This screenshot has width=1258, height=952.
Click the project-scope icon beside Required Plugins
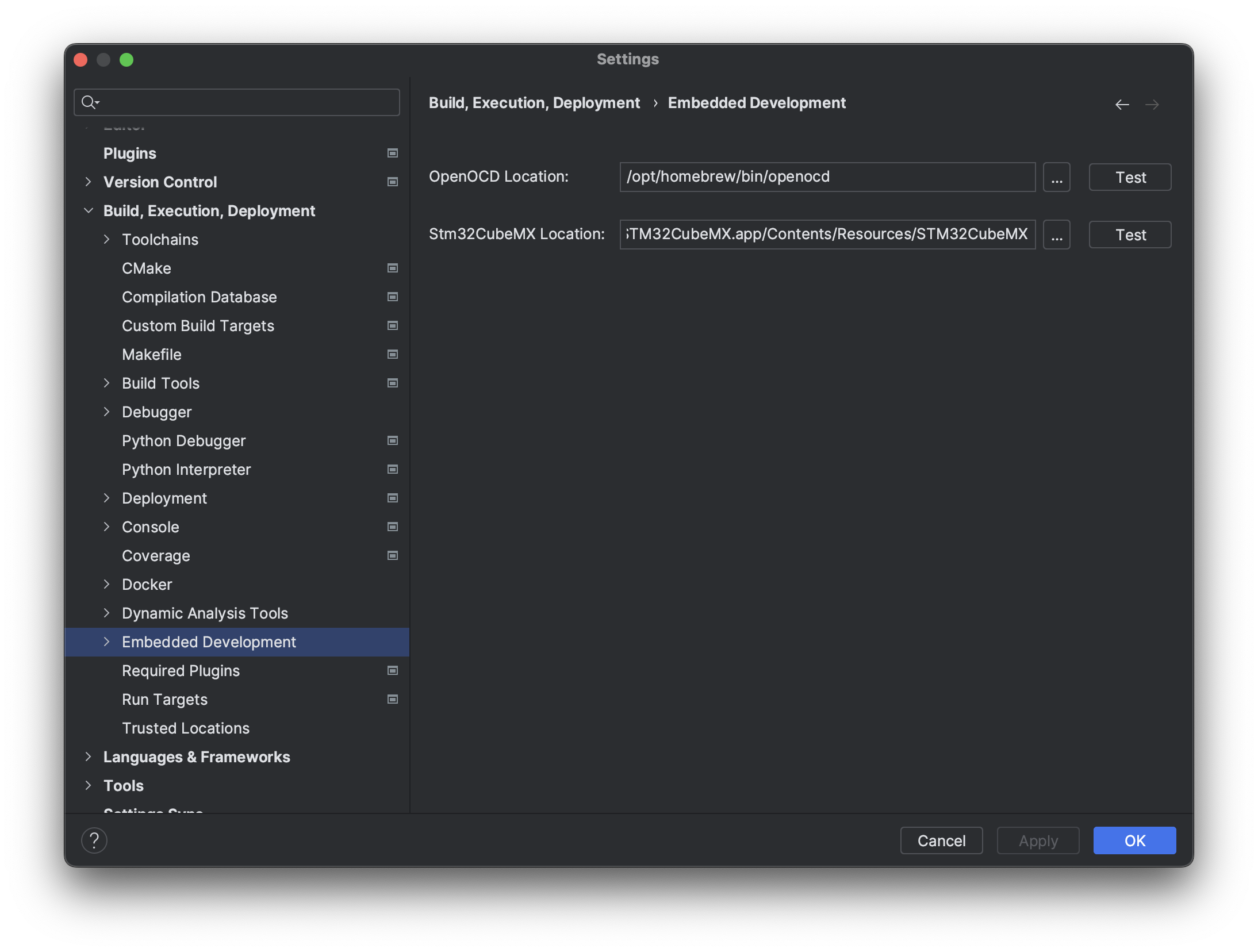coord(392,670)
